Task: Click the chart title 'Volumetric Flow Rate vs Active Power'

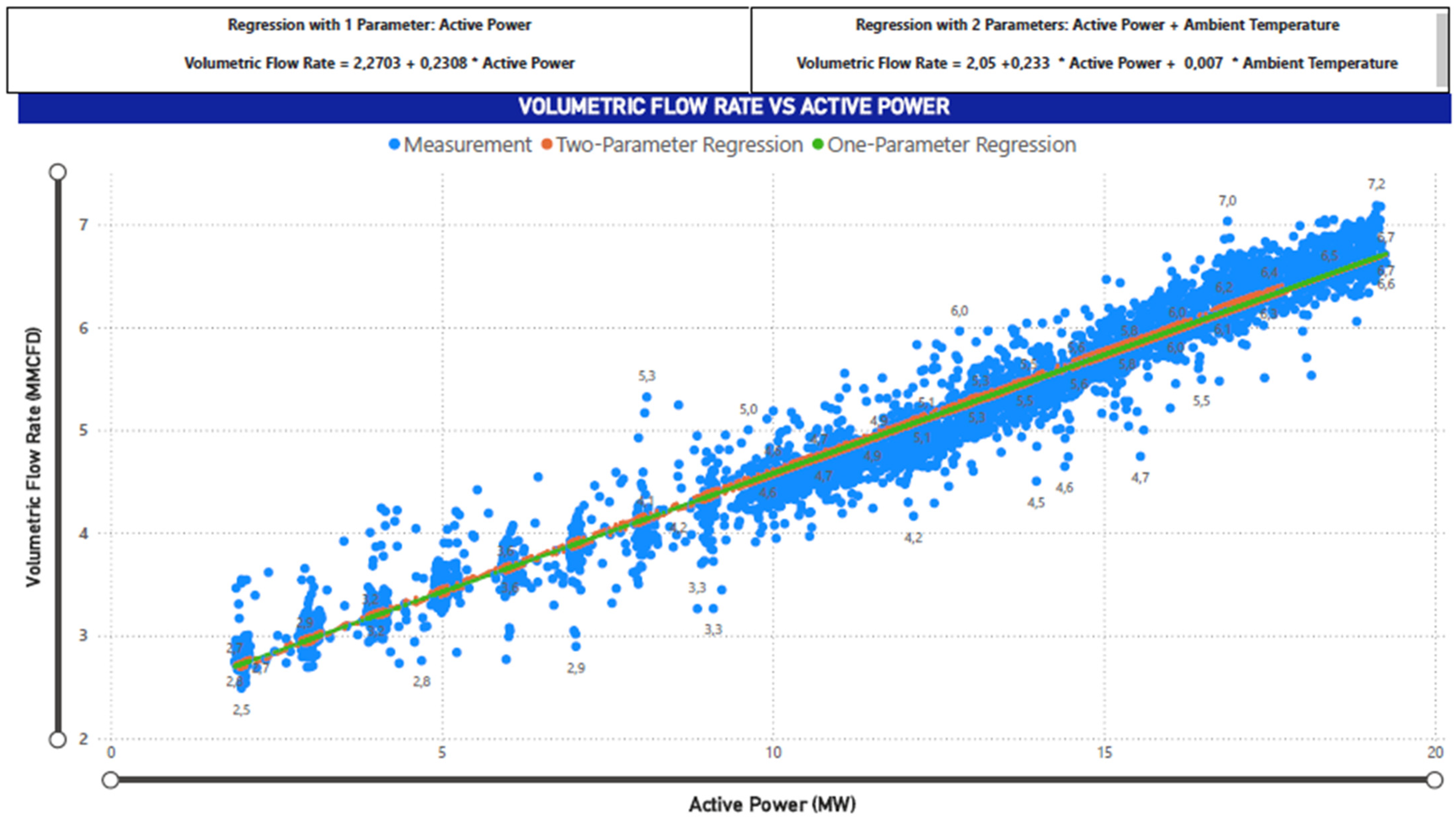Action: (x=734, y=107)
